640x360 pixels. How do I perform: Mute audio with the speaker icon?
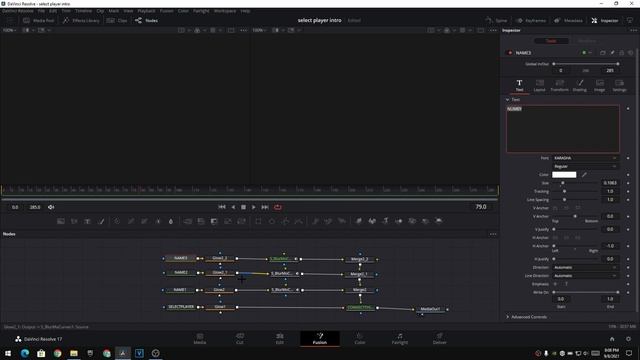(51, 207)
